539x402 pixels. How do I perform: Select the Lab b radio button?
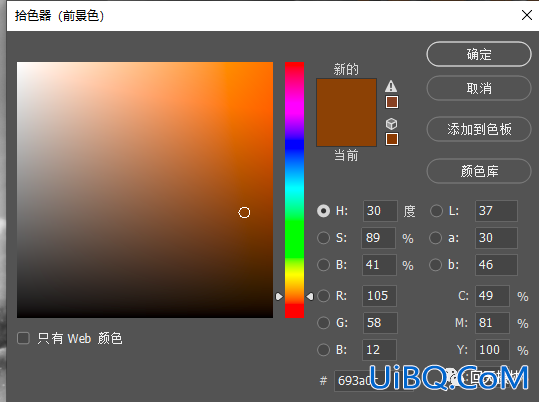436,265
